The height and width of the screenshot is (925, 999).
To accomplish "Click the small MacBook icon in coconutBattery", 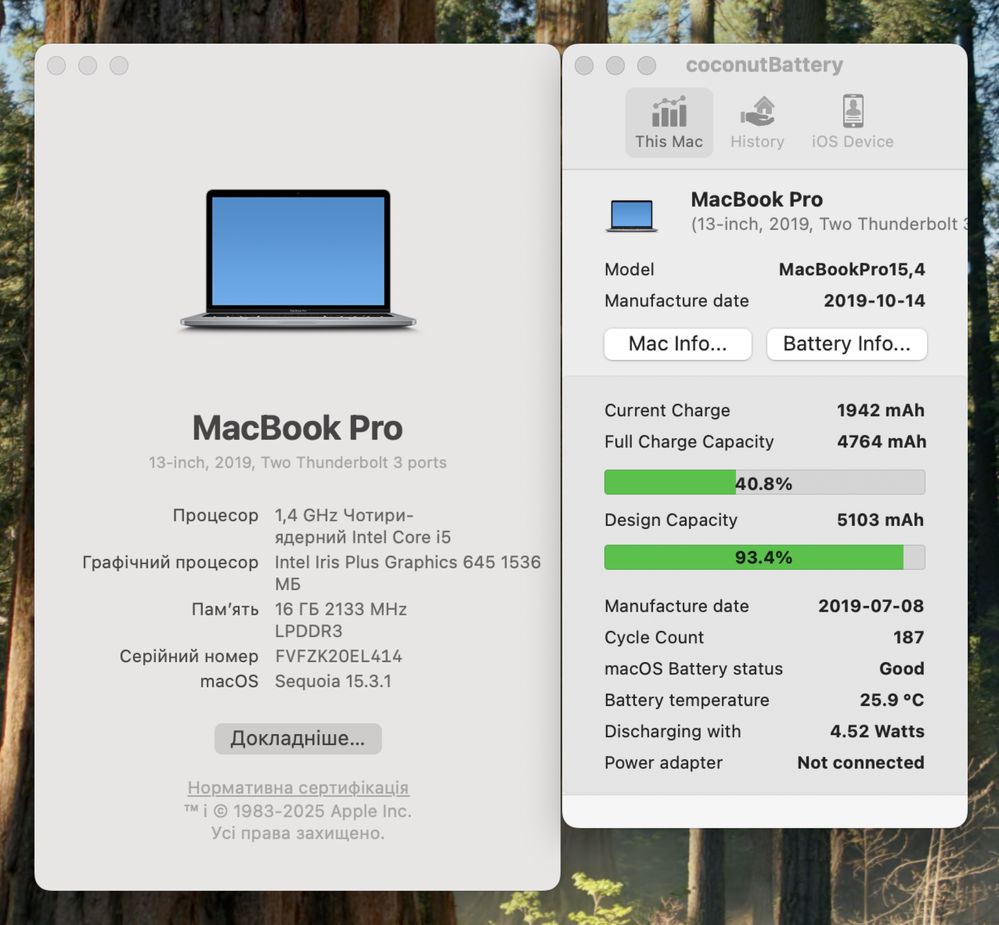I will 631,215.
